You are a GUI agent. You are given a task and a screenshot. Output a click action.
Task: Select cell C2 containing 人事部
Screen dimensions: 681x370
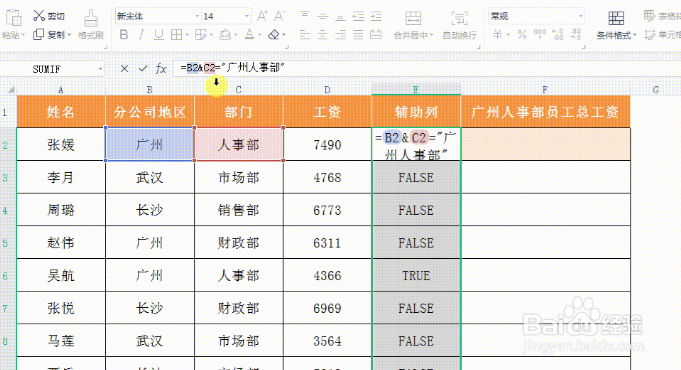238,145
